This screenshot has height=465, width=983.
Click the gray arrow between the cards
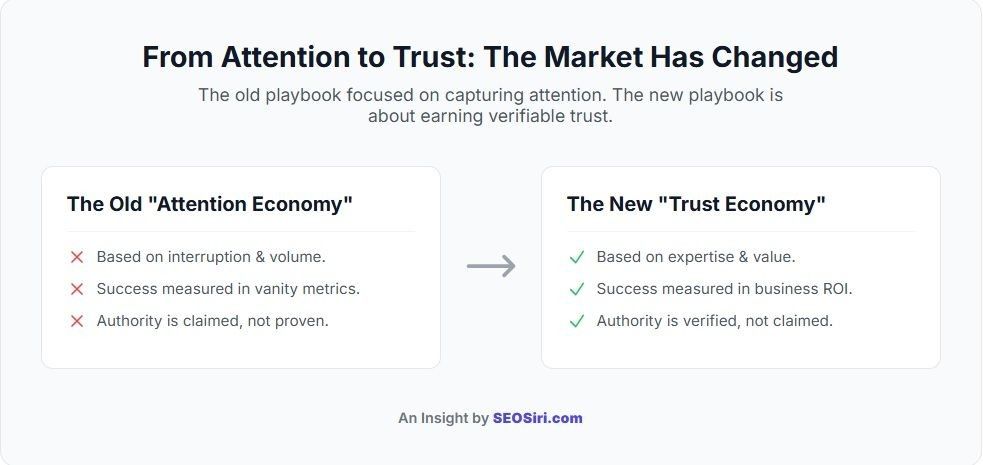[491, 266]
